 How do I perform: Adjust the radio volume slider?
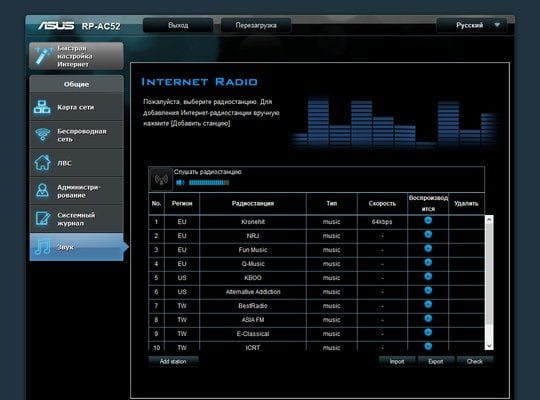[209, 183]
